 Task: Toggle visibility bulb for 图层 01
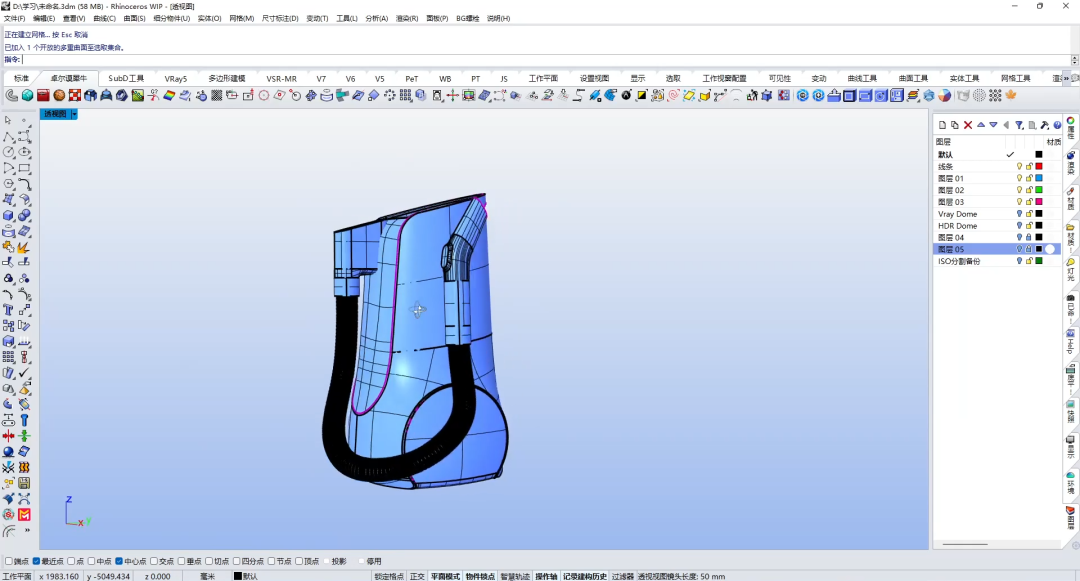coord(1019,178)
